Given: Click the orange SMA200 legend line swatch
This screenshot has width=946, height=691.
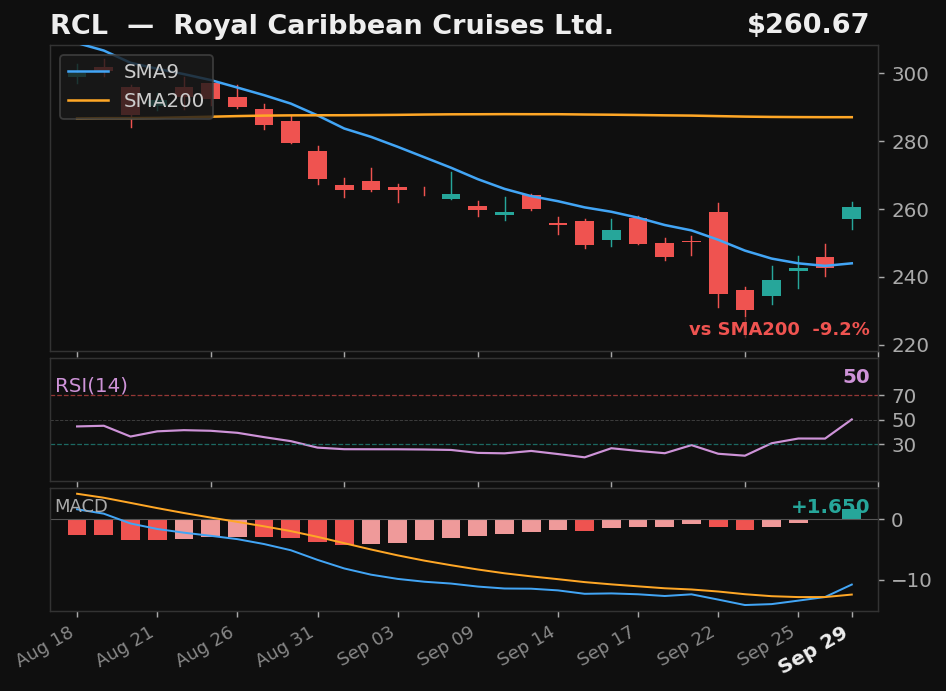Looking at the screenshot, I should 89,100.
